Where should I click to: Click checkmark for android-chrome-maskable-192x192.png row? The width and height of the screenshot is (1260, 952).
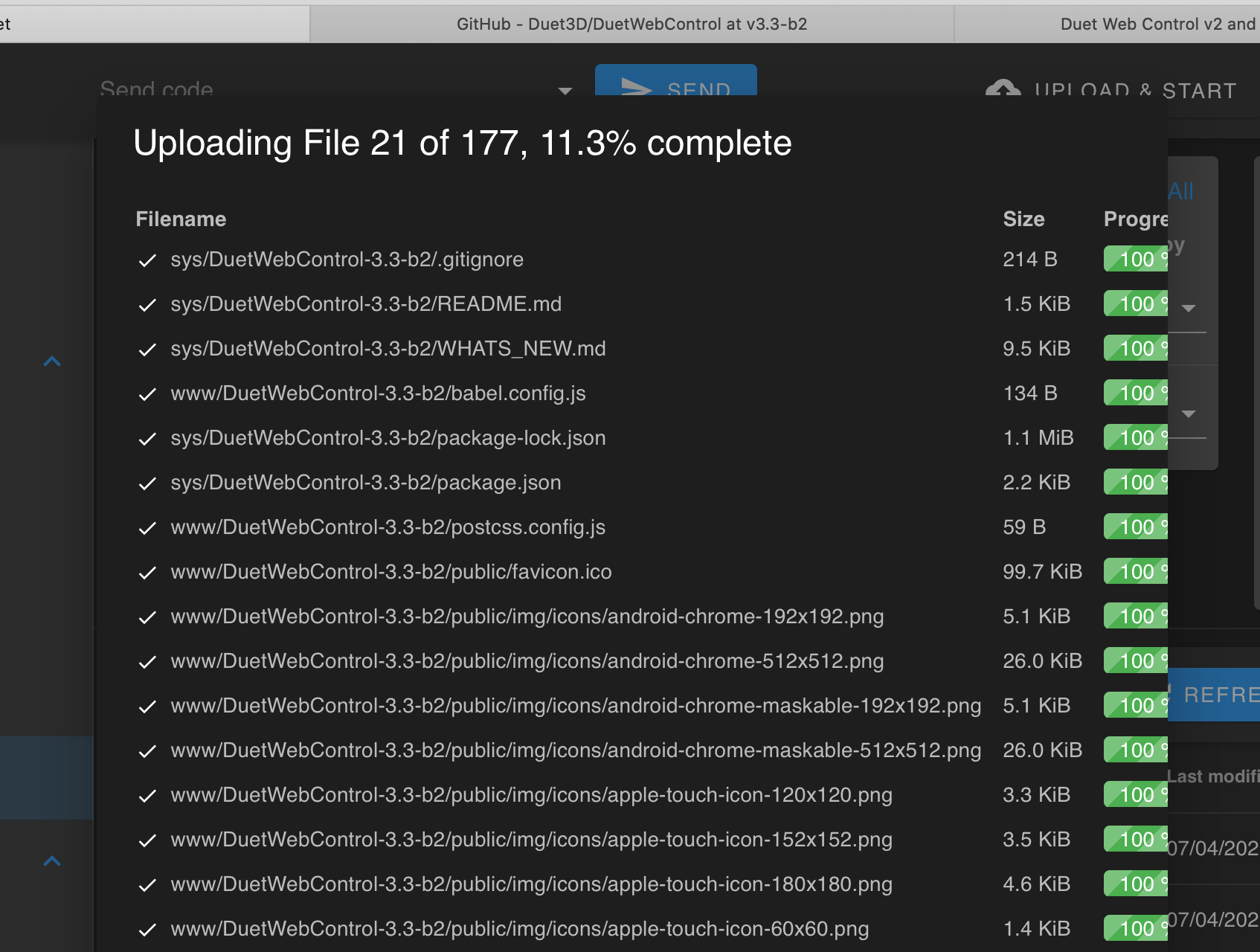(x=147, y=707)
